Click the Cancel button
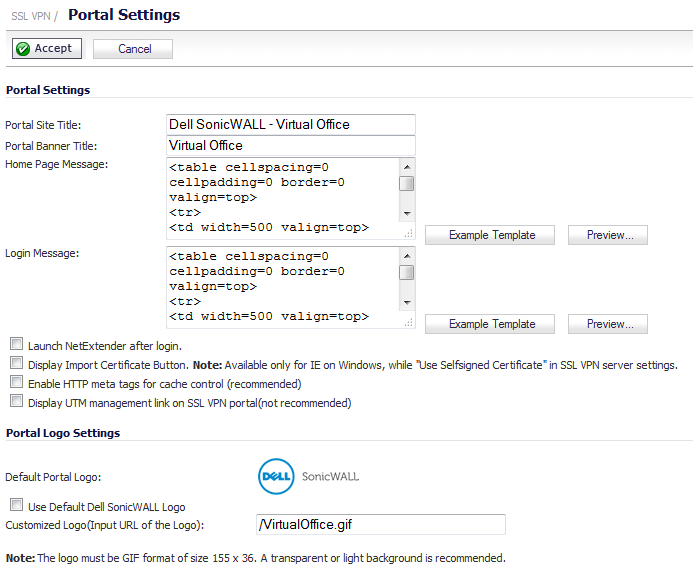The height and width of the screenshot is (576, 693). tap(133, 49)
